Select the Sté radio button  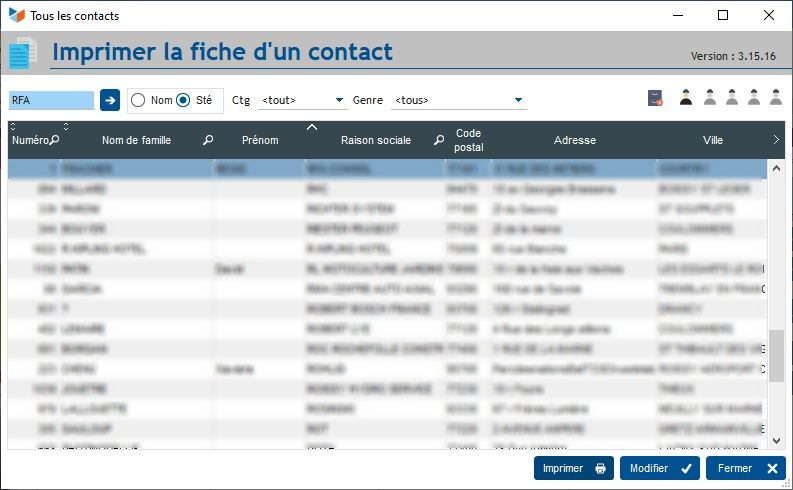(183, 100)
